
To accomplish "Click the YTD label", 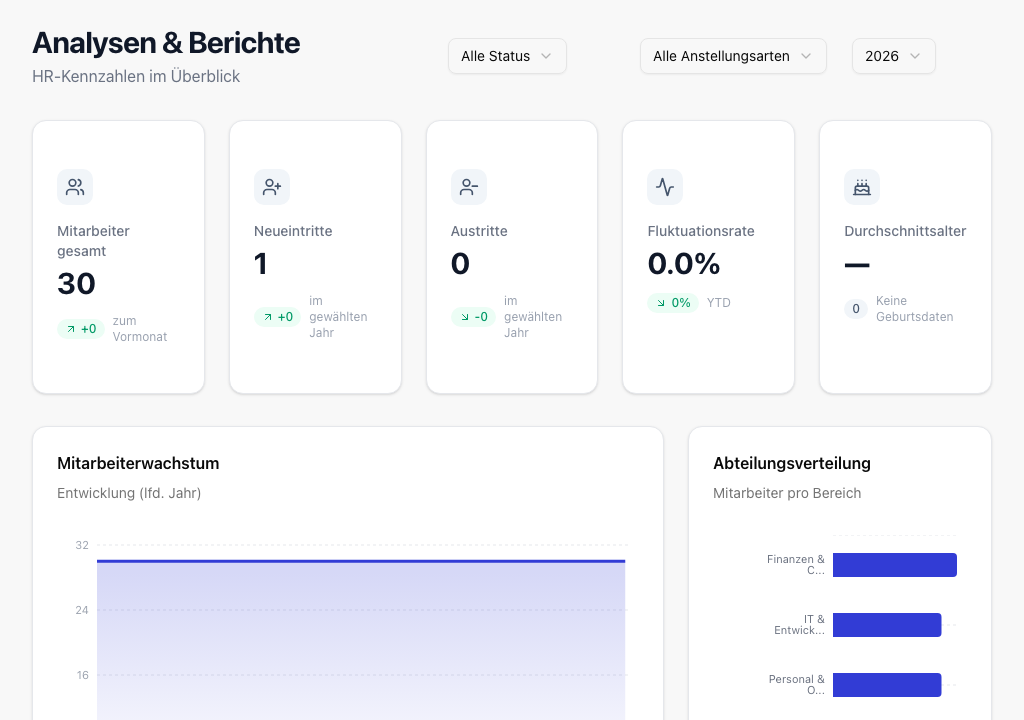I will (718, 303).
